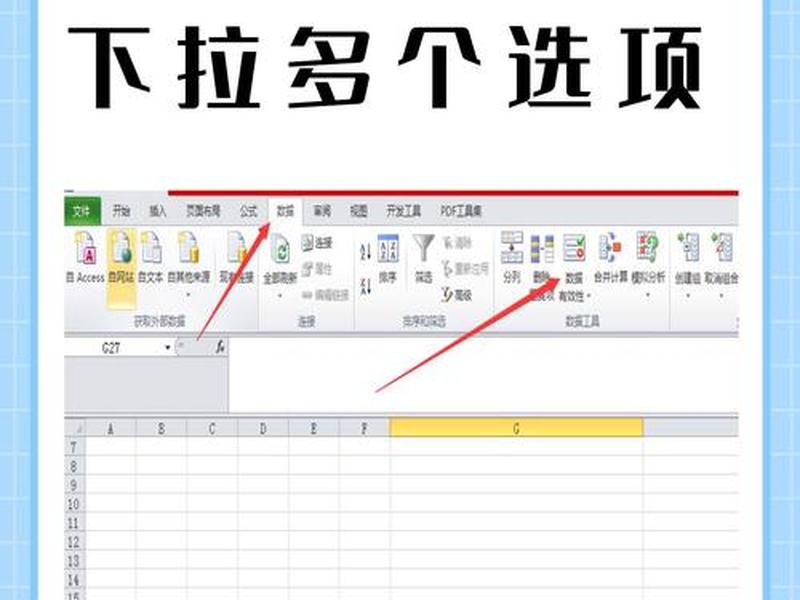Open the Name Box dropdown arrow
800x600 pixels.
pos(168,348)
